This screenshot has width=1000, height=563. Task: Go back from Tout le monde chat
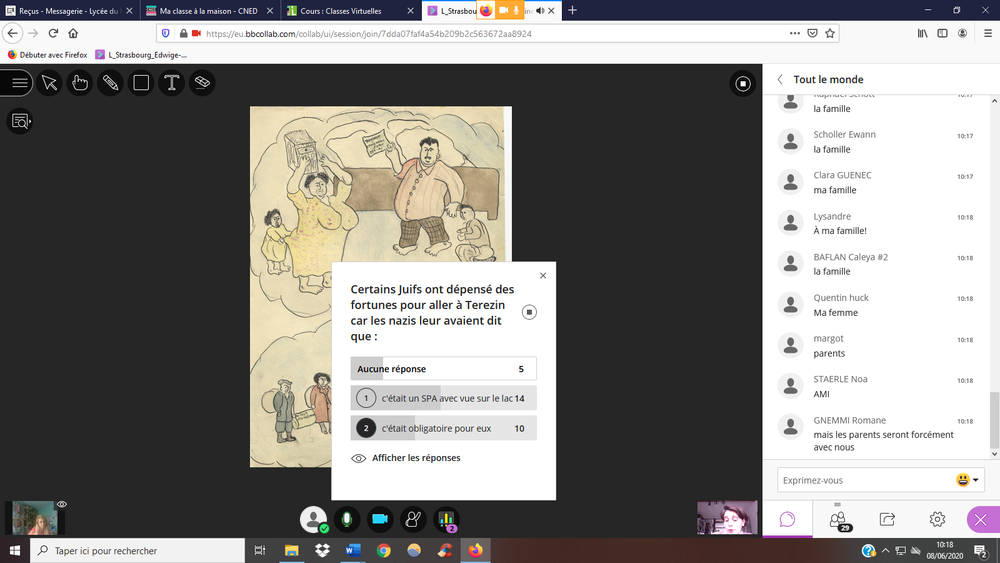780,80
